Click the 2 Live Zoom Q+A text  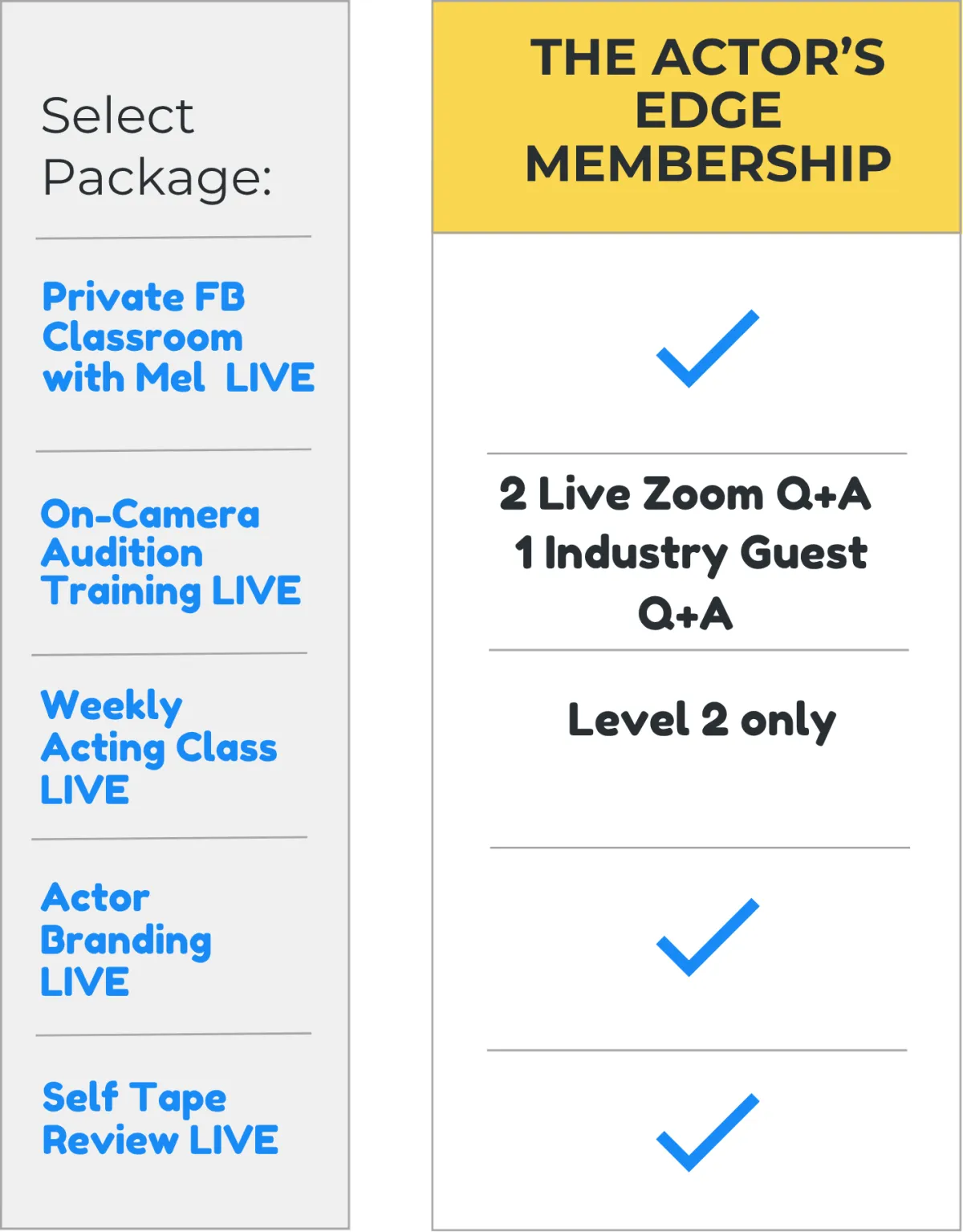685,494
